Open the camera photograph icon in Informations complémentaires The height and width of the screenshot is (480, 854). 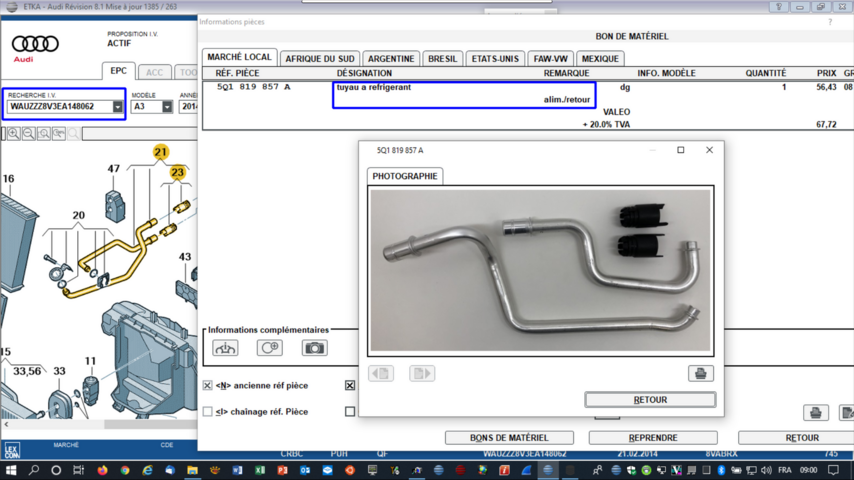tap(314, 348)
